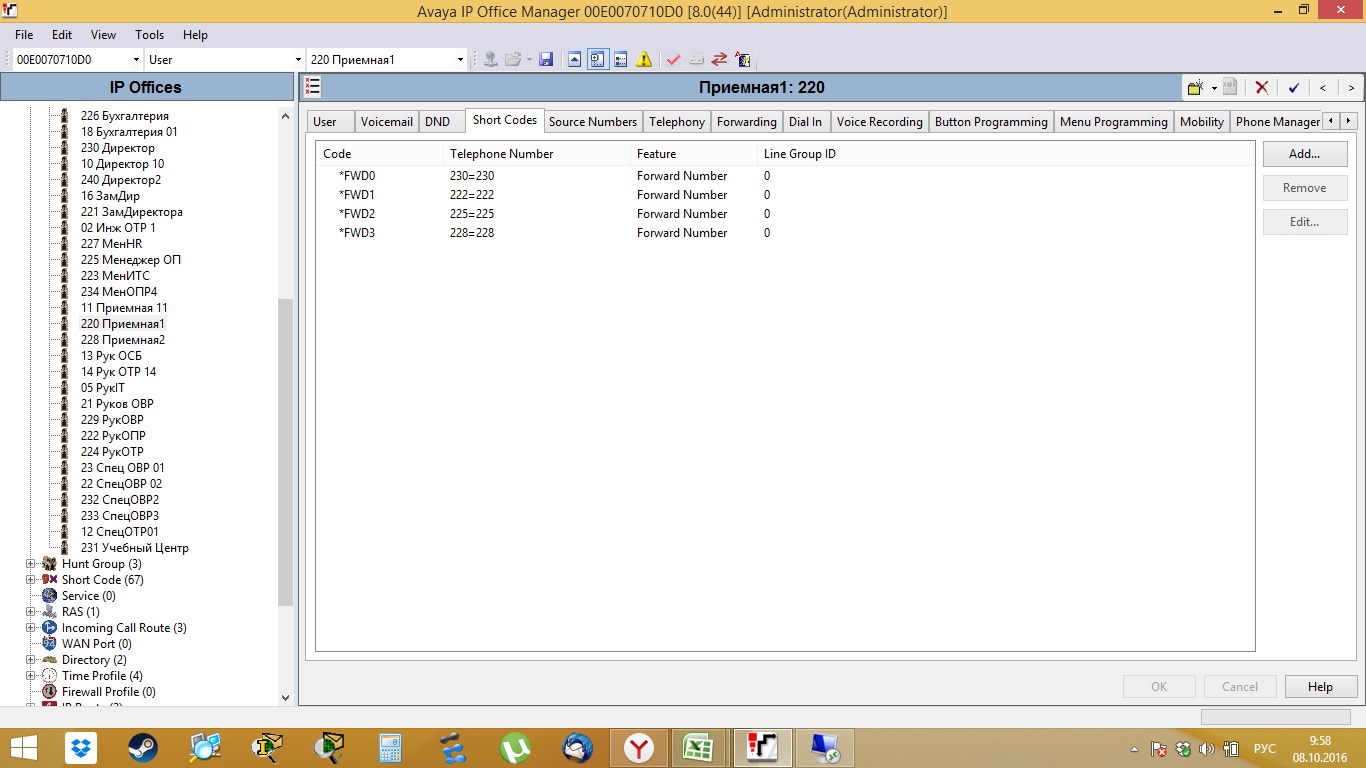1366x768 pixels.
Task: Click the tree scrollbar up arrow
Action: 285,114
